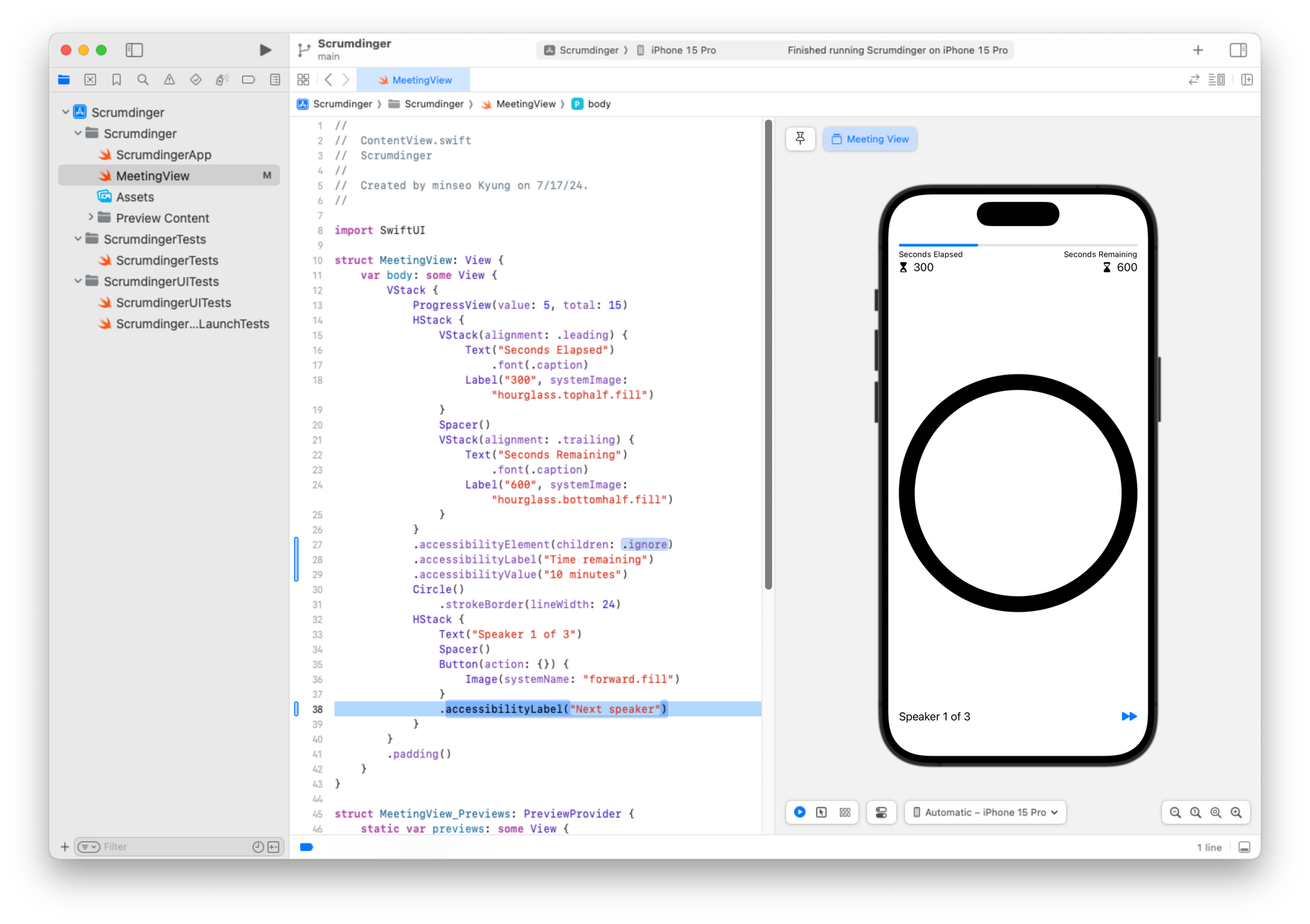Open Device Settings in preview canvas
Image resolution: width=1310 pixels, height=924 pixels.
(x=881, y=812)
